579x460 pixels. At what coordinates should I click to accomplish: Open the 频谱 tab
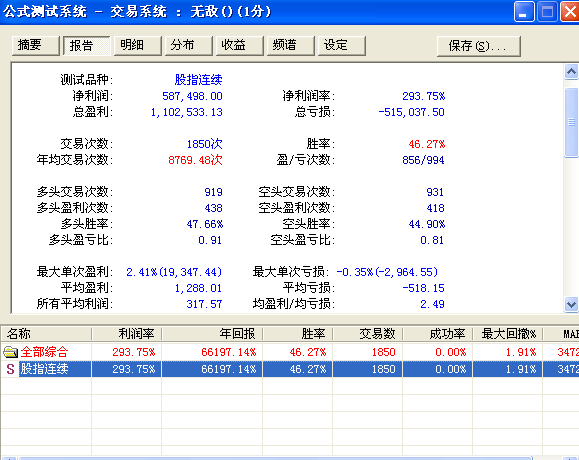tap(291, 46)
